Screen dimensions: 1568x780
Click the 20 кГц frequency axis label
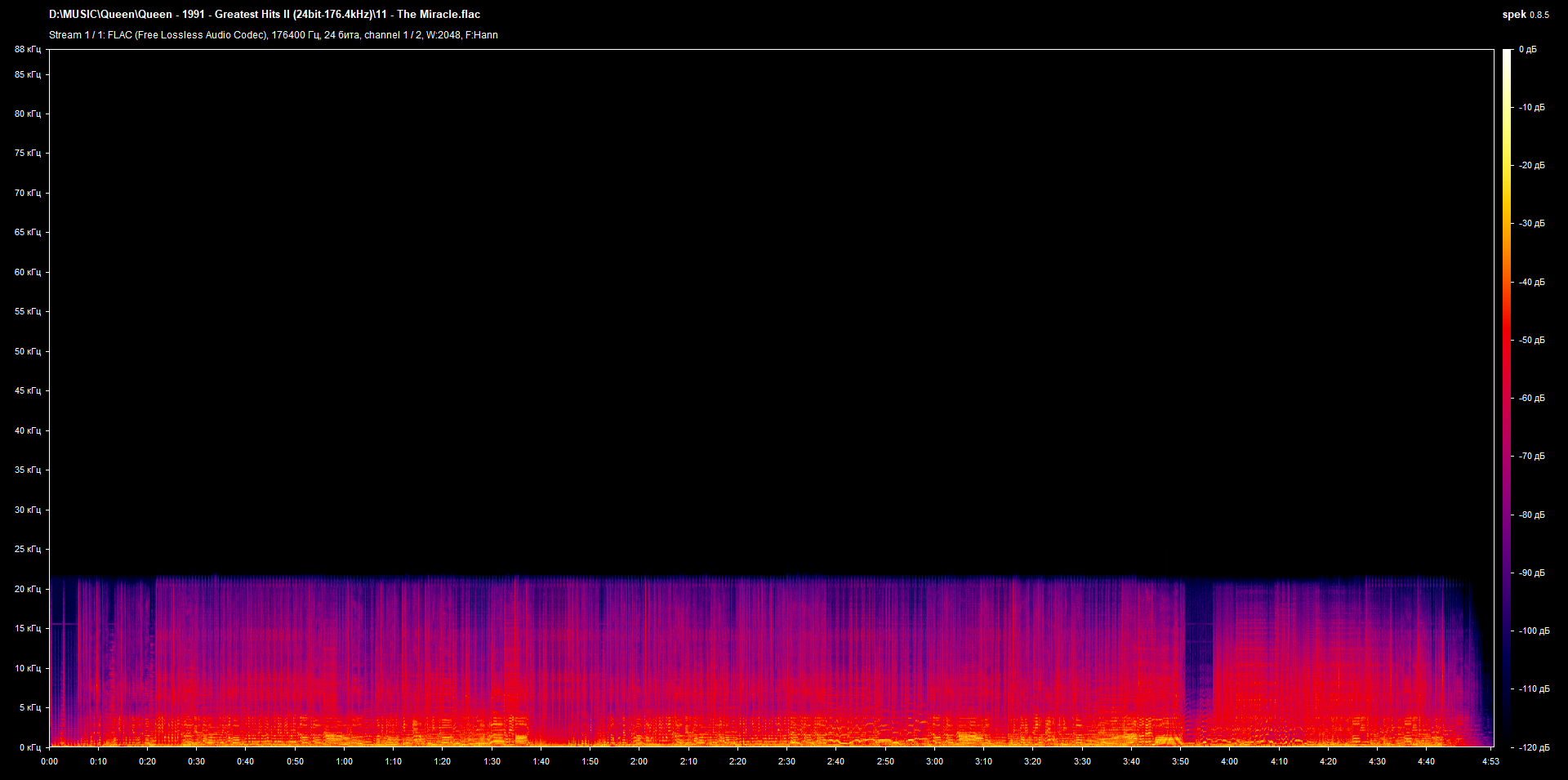(28, 589)
